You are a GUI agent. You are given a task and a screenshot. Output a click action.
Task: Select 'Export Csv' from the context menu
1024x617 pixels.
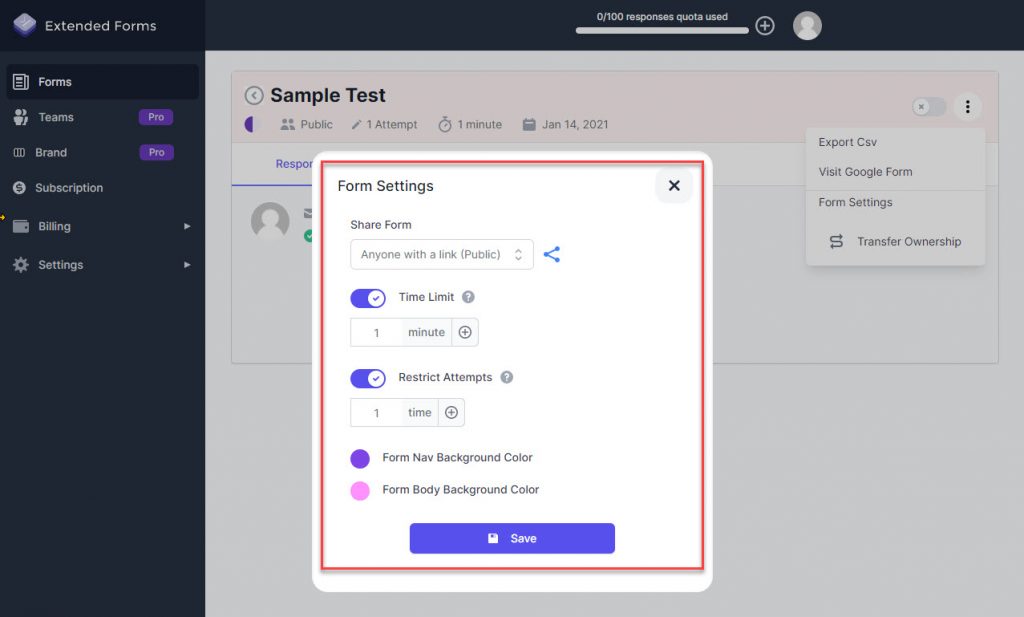(848, 141)
